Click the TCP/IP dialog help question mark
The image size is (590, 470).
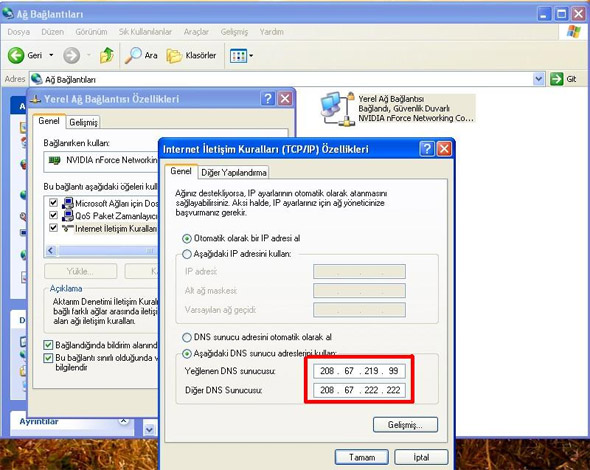(x=427, y=149)
